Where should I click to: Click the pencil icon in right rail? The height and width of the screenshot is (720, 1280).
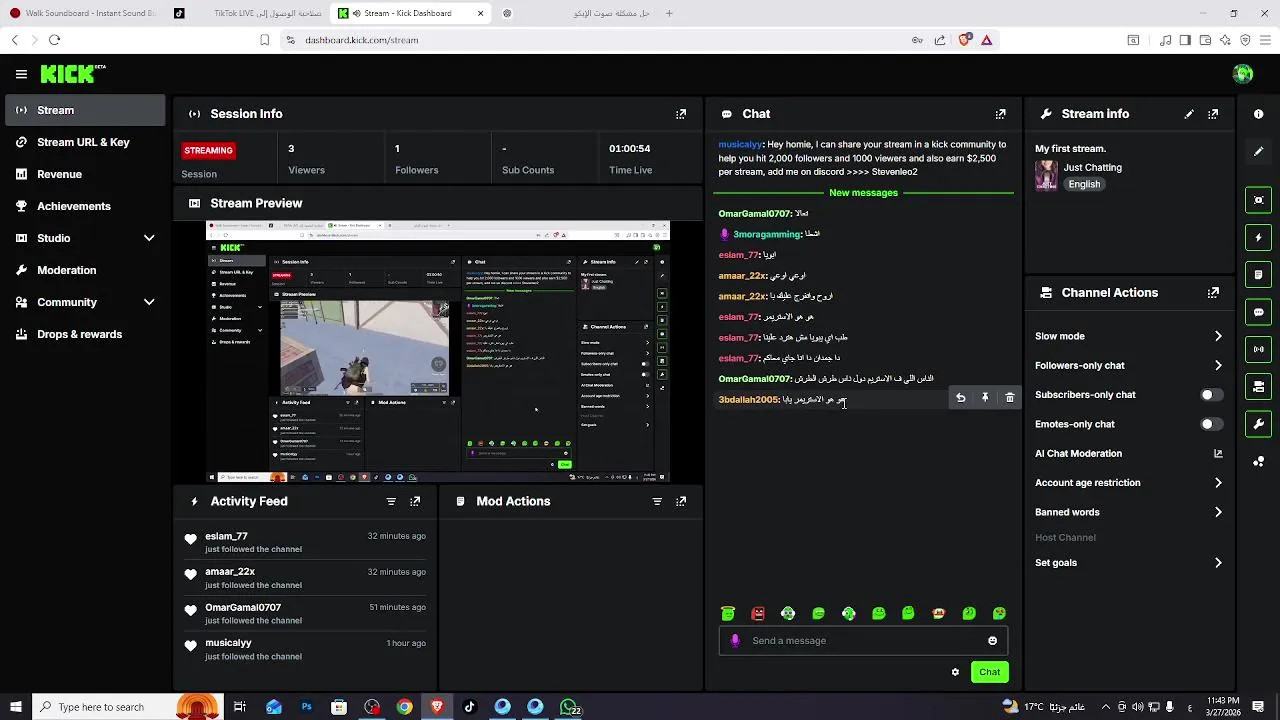1259,151
